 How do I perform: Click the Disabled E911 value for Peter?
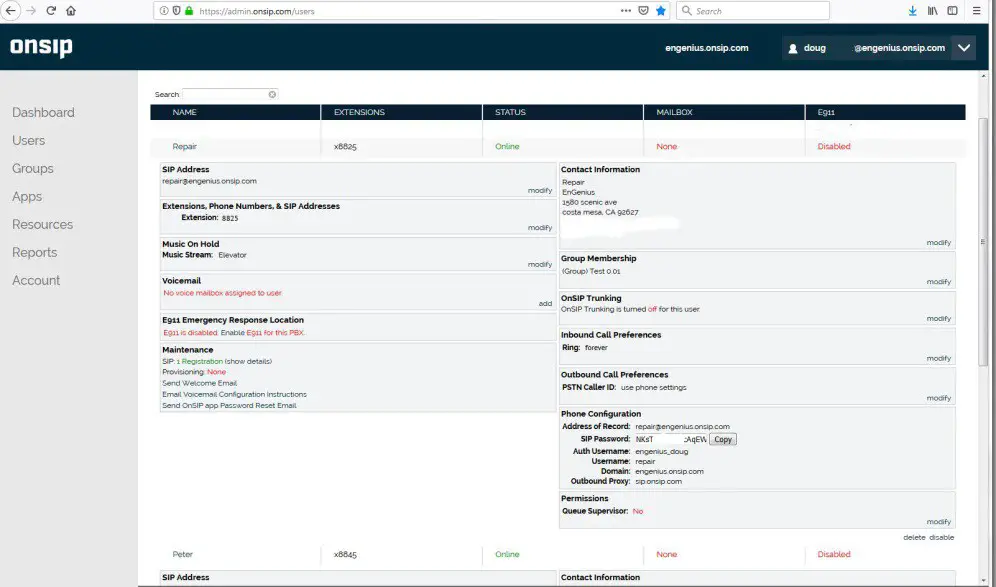[833, 554]
